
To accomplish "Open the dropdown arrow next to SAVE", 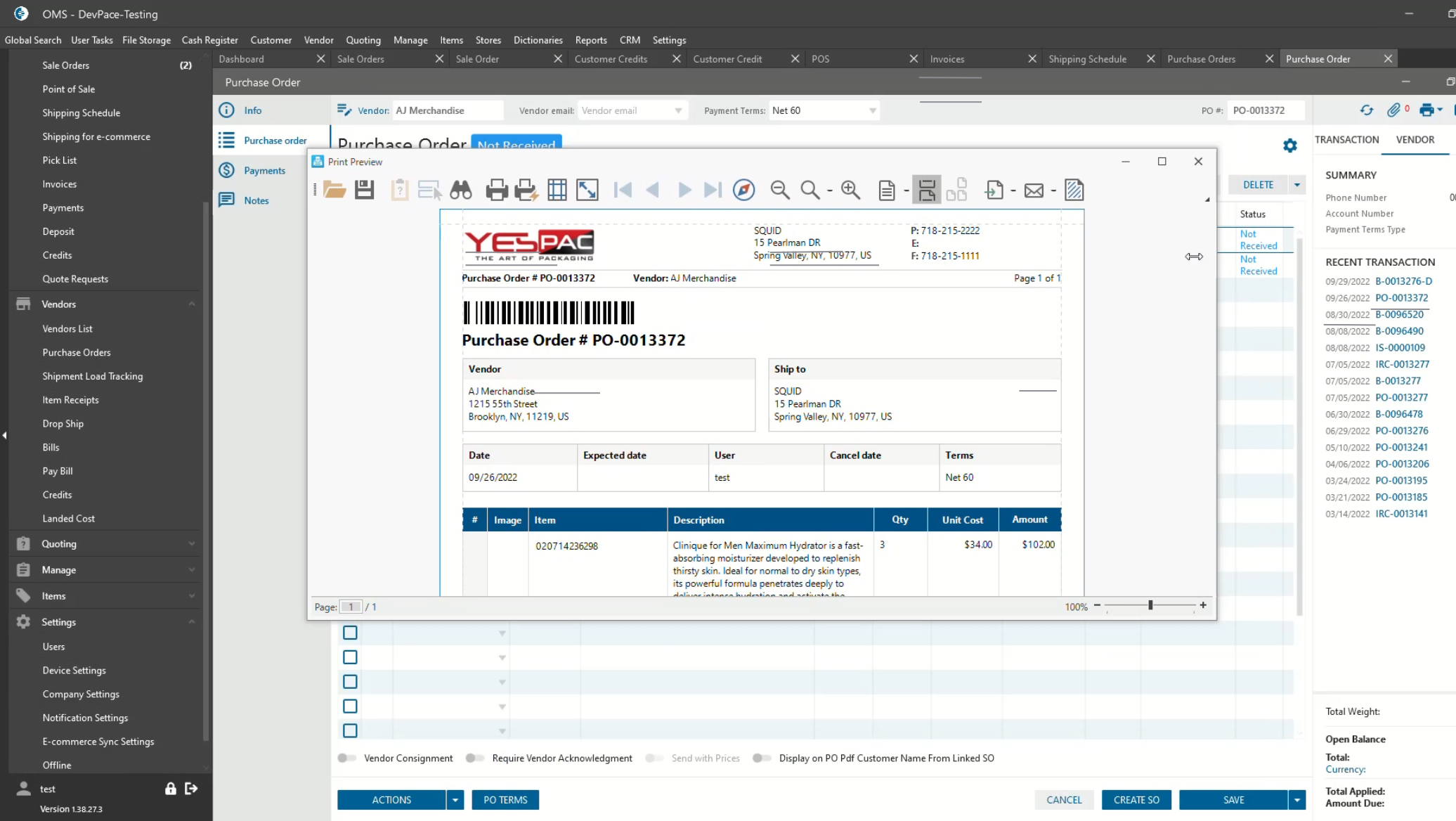I will tap(1297, 800).
